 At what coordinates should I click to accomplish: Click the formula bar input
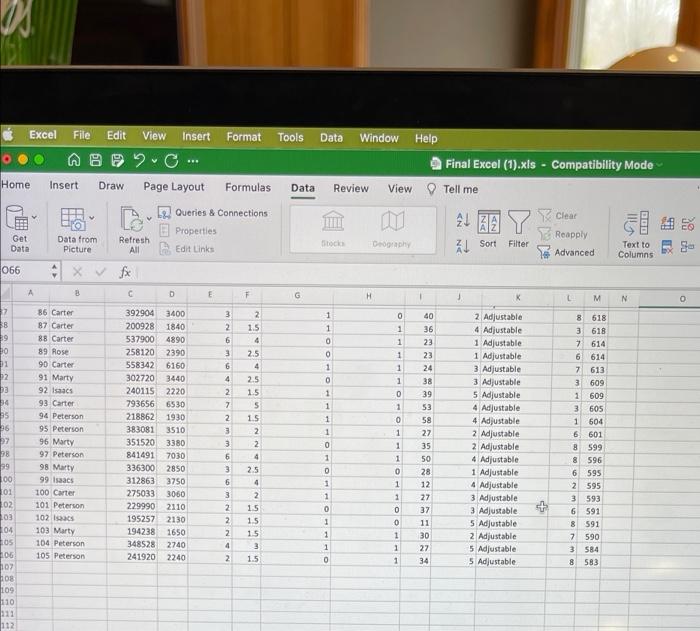pyautogui.click(x=417, y=273)
